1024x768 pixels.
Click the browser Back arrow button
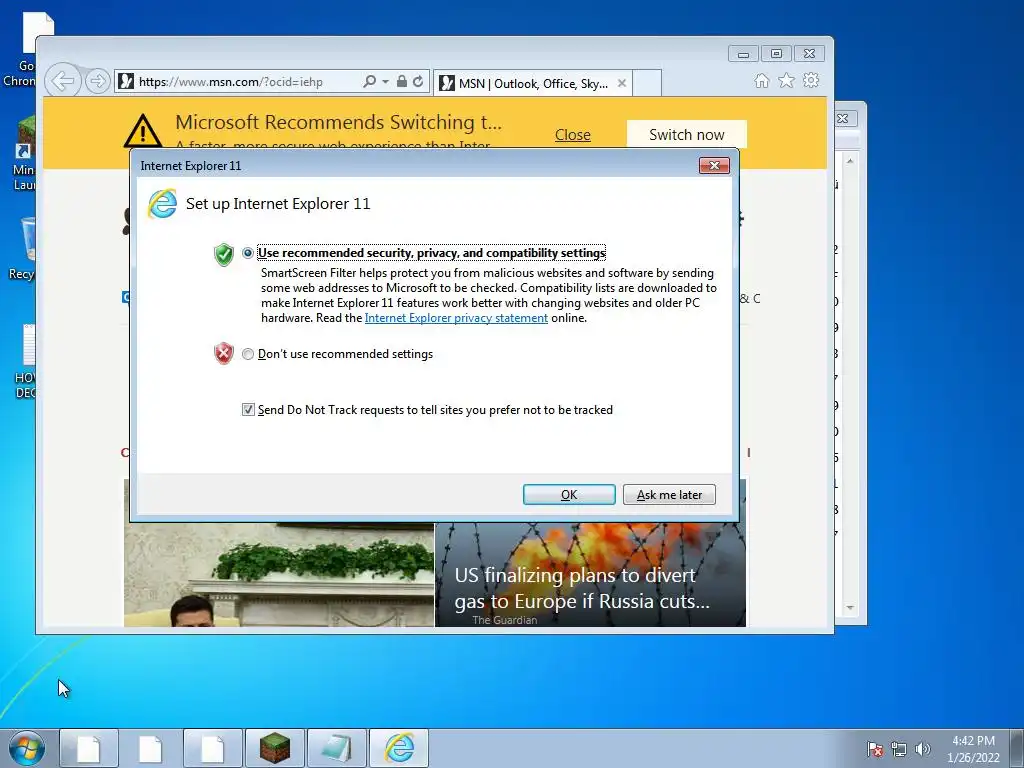click(63, 82)
